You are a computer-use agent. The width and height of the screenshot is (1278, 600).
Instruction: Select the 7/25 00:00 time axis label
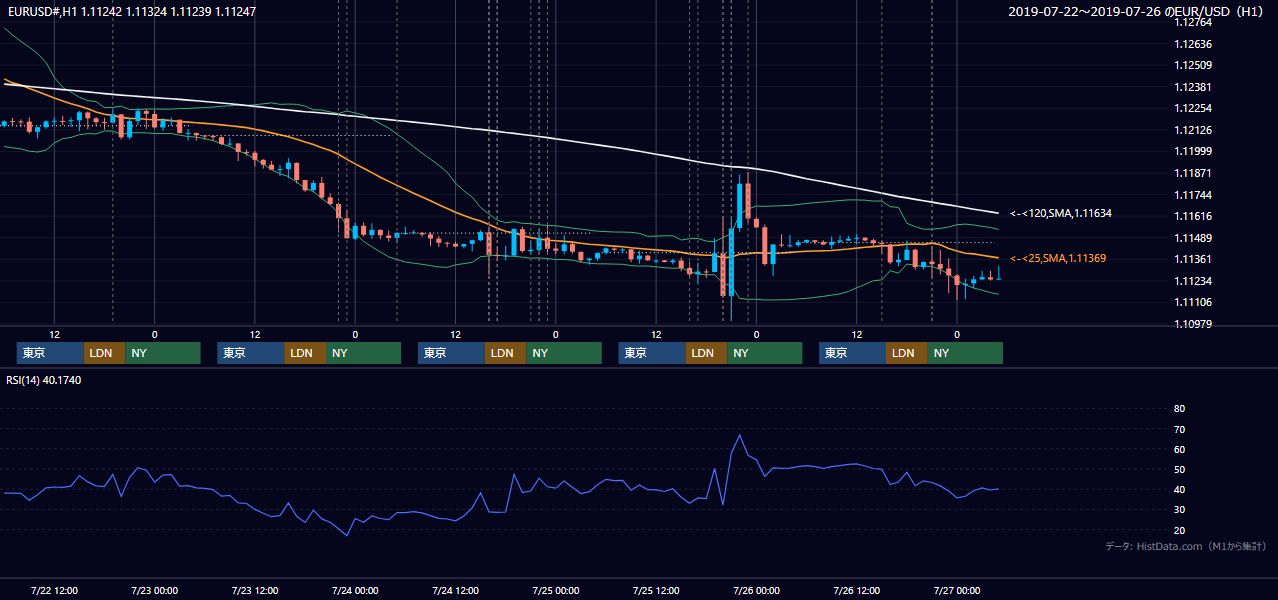556,590
